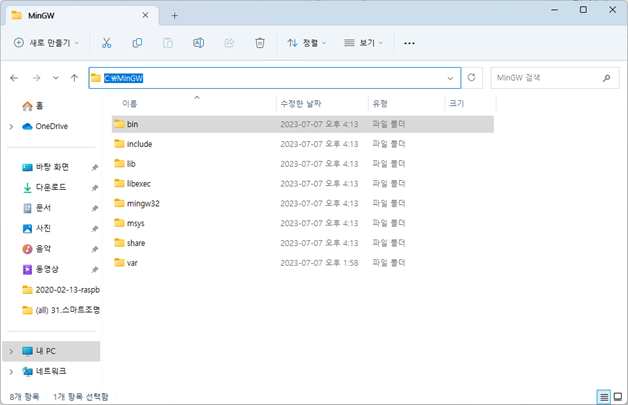Go back with the left arrow
628x405 pixels.
[14, 78]
